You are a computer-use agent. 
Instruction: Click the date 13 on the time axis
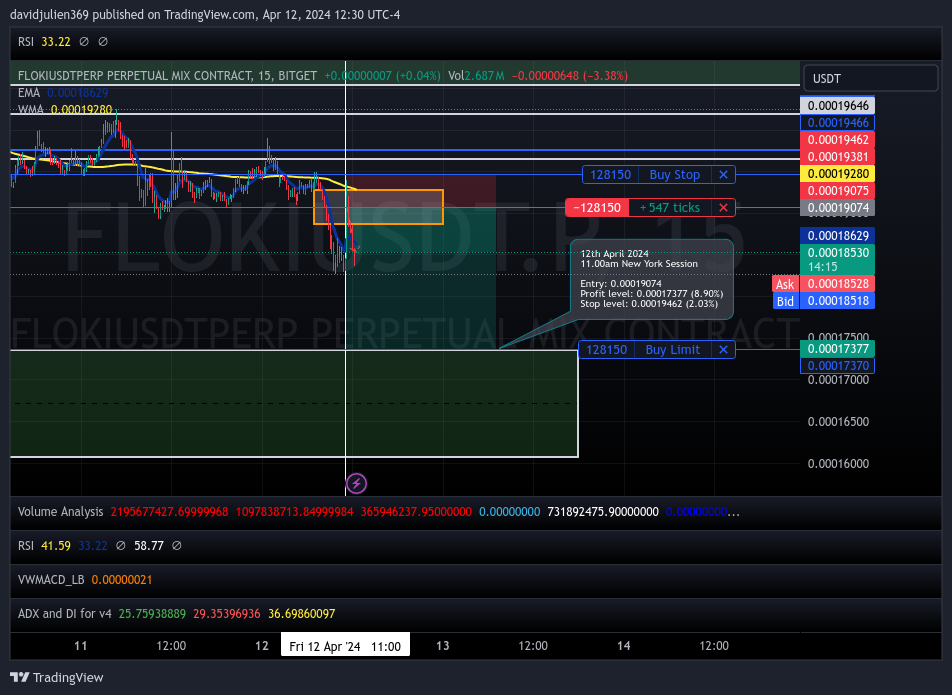[443, 646]
